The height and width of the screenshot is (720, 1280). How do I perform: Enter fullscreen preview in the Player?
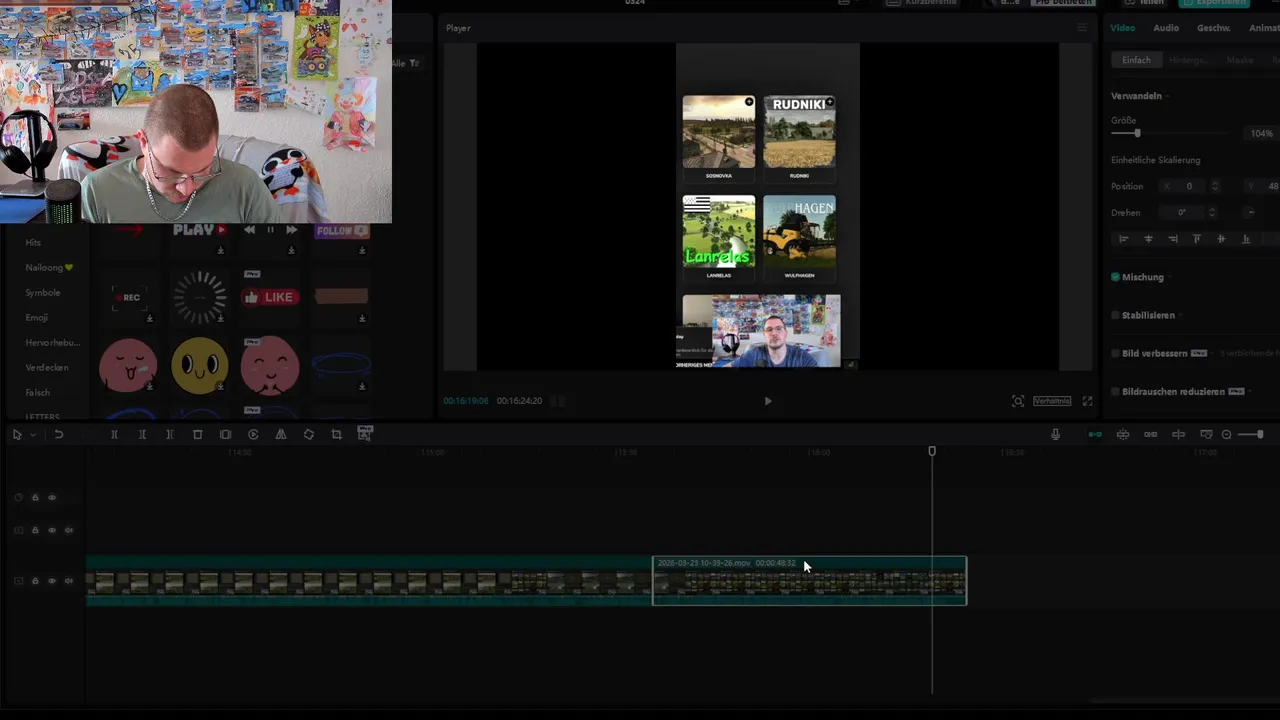pyautogui.click(x=1087, y=401)
